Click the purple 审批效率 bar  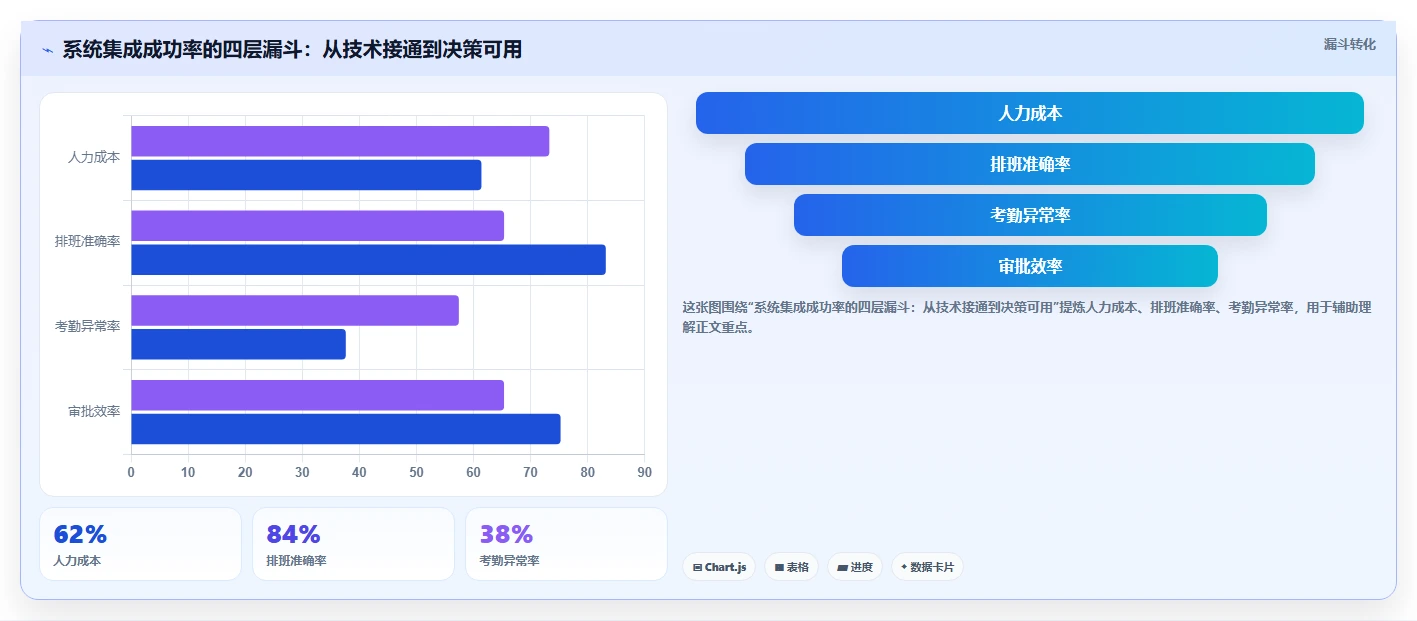[x=317, y=395]
